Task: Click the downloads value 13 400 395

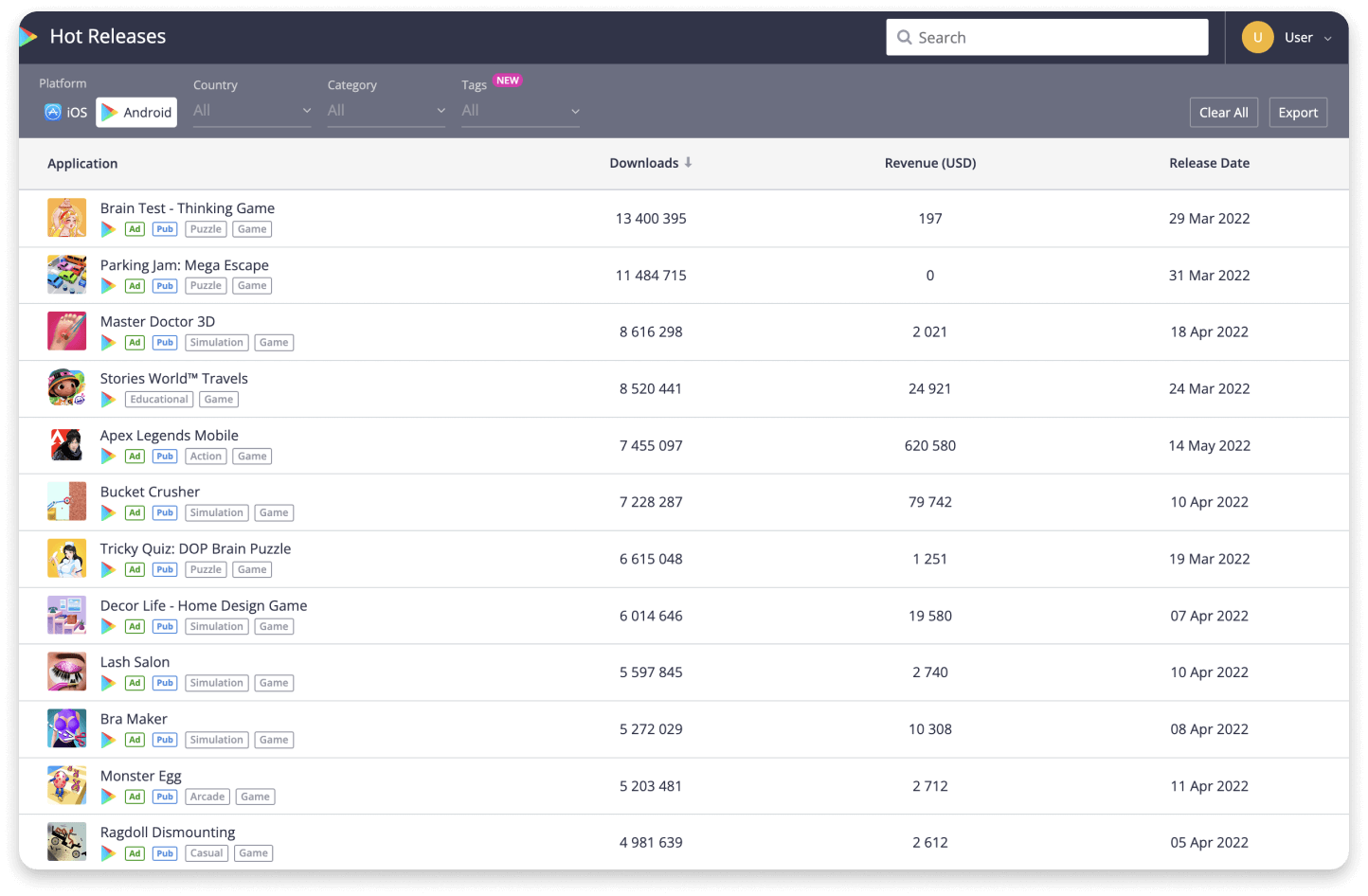Action: pyautogui.click(x=651, y=219)
